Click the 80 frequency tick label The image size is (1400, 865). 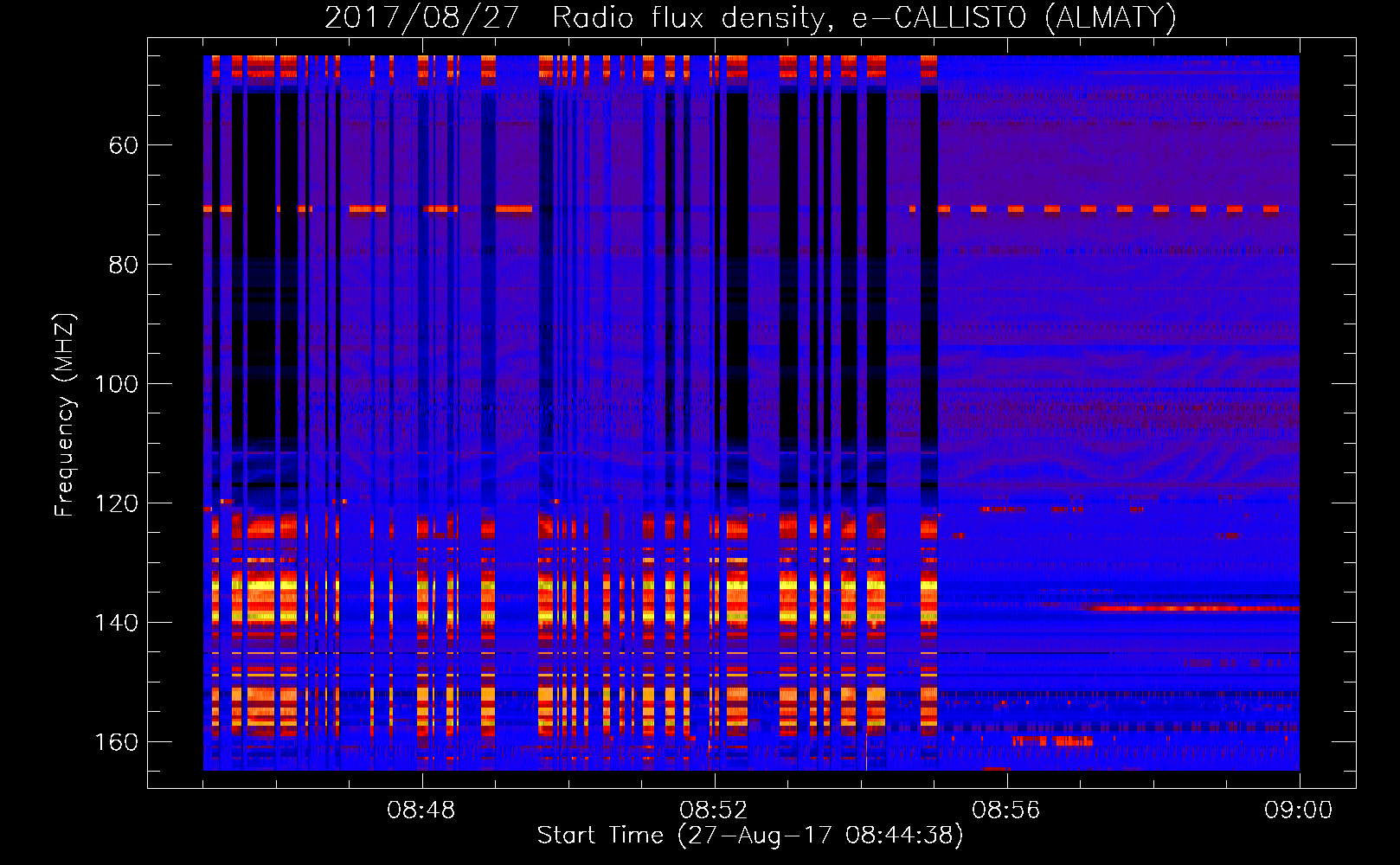(124, 265)
